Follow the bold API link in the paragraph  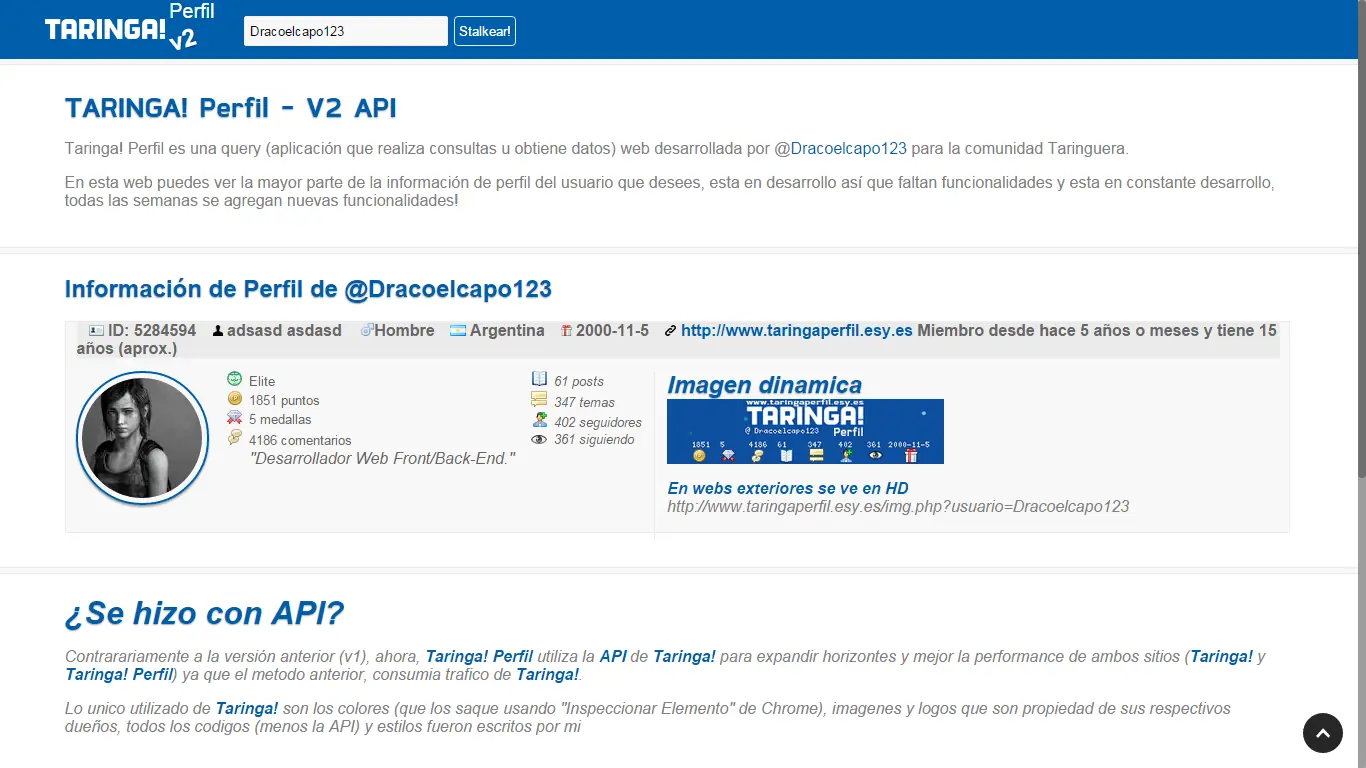pyautogui.click(x=613, y=657)
